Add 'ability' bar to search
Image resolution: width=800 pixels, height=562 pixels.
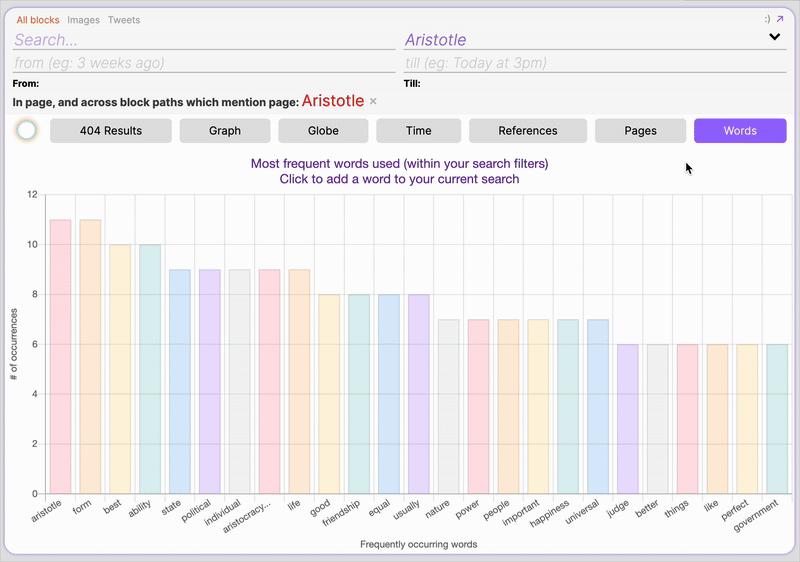[150, 369]
